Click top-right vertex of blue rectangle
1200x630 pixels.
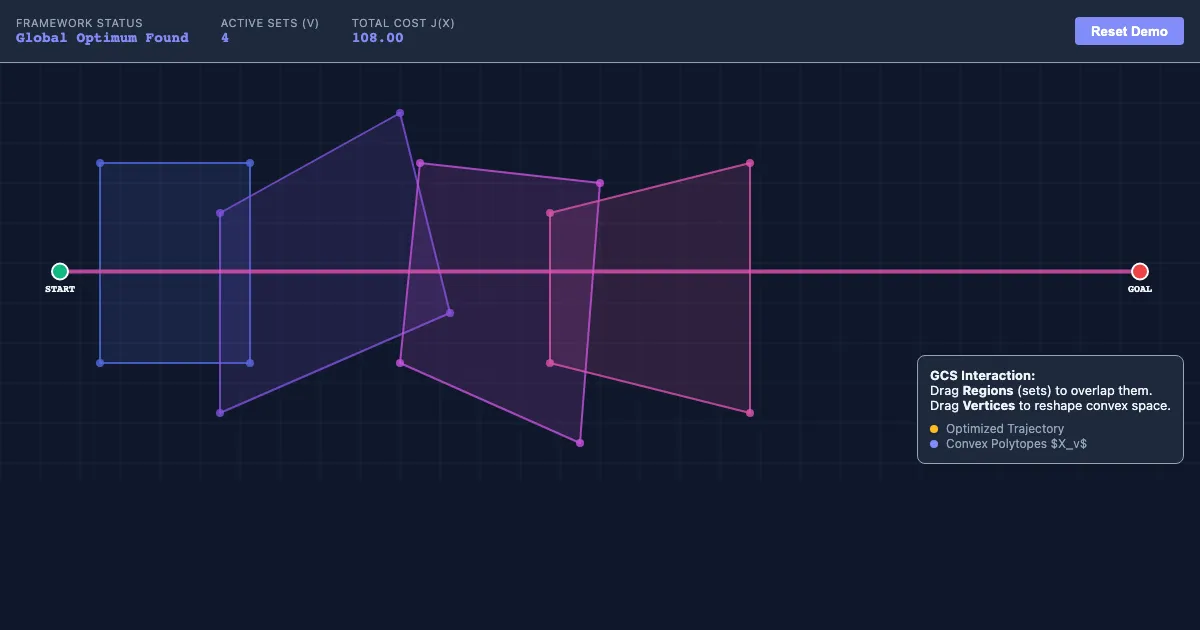pos(250,163)
